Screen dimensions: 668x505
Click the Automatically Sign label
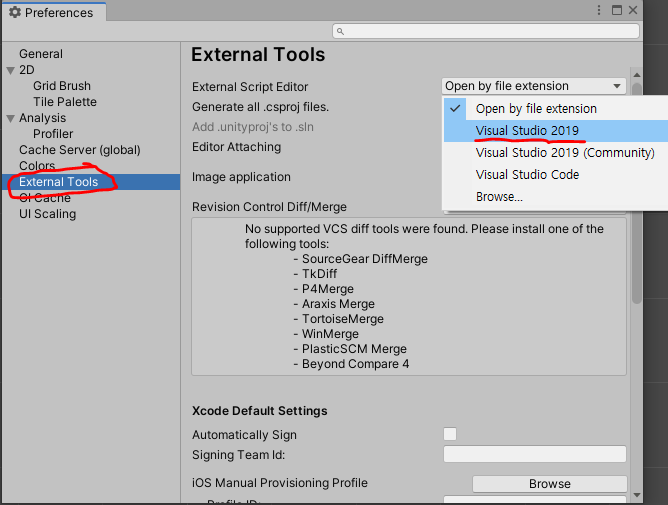(244, 435)
